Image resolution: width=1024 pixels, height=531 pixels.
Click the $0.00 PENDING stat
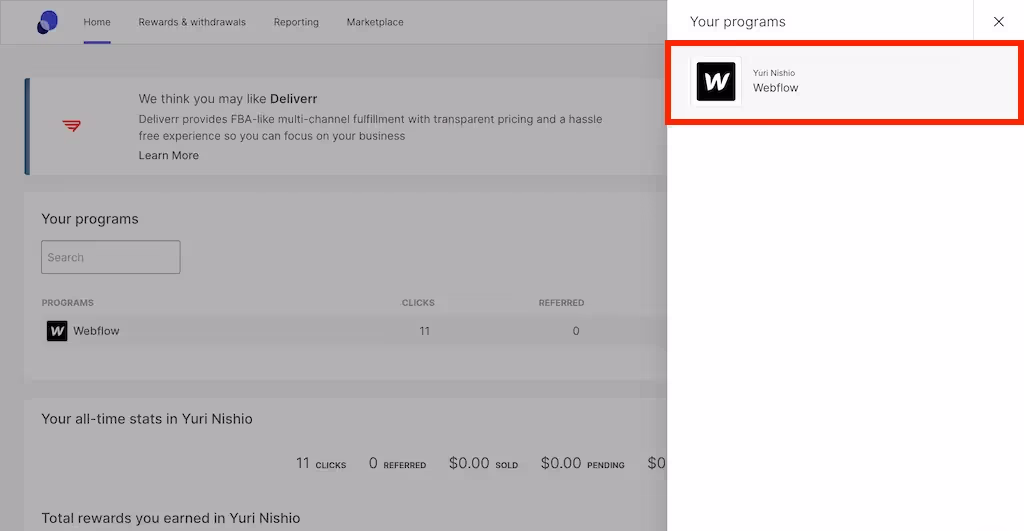point(583,463)
